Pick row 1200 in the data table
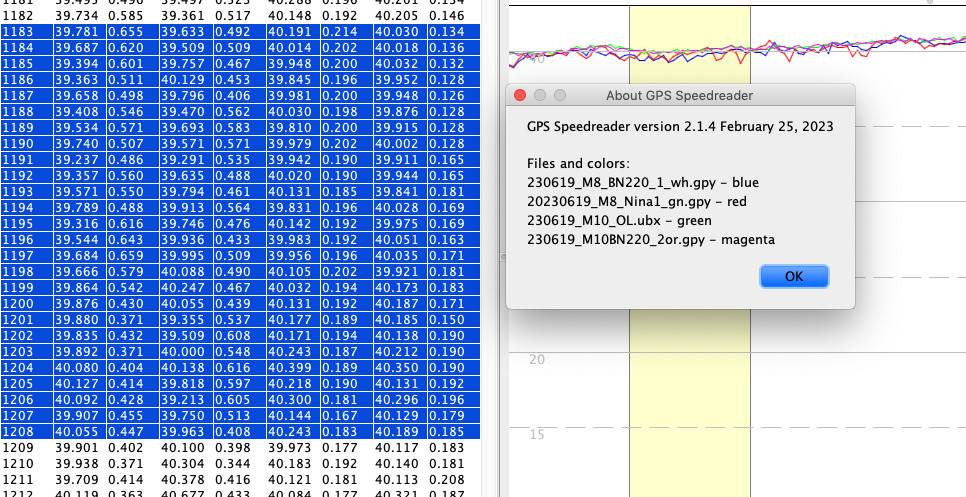 coord(17,304)
